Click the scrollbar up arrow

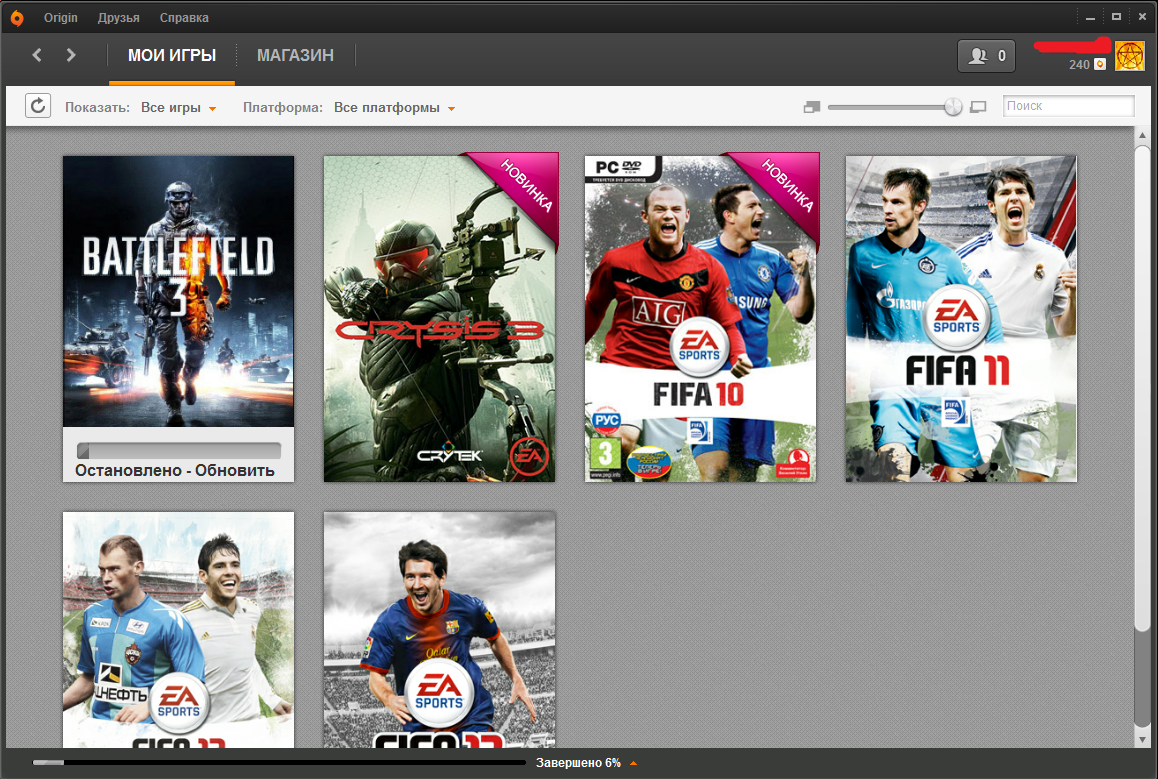[x=1142, y=135]
